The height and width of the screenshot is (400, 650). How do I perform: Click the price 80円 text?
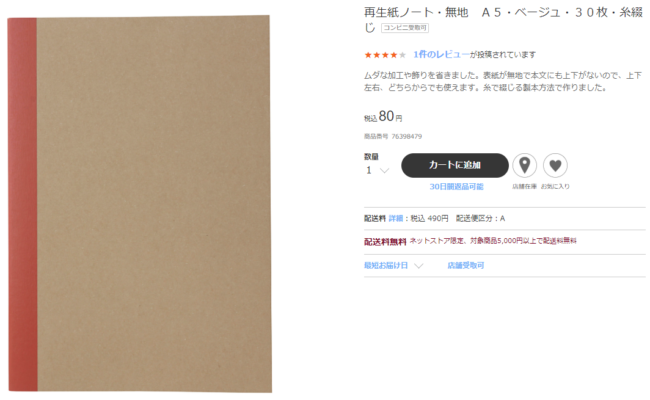click(390, 116)
